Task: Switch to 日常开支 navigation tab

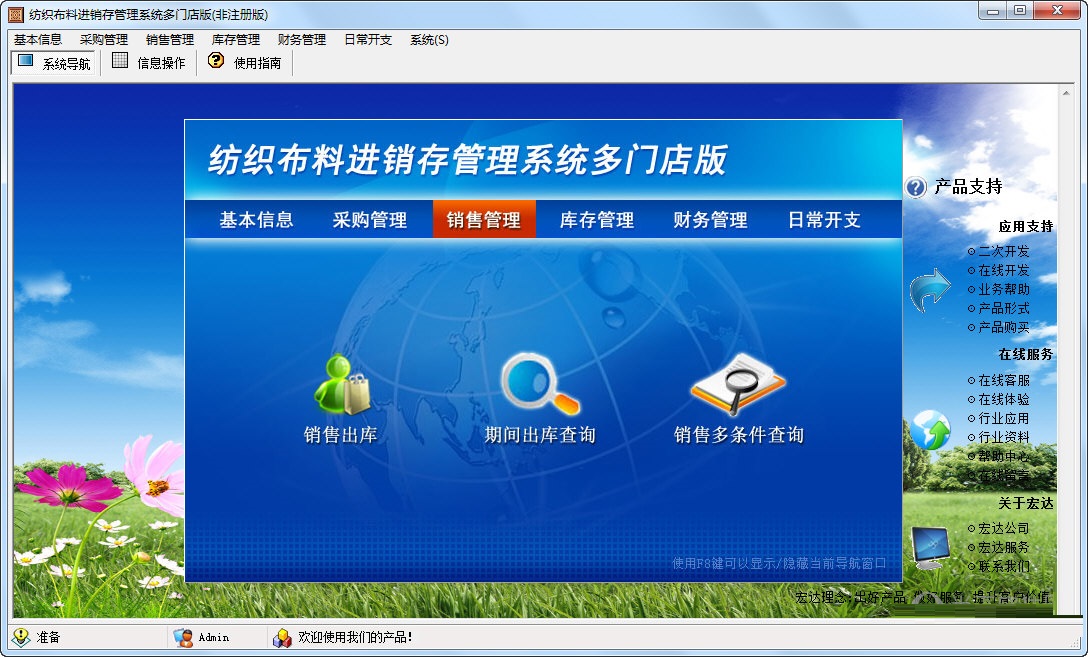Action: tap(824, 220)
